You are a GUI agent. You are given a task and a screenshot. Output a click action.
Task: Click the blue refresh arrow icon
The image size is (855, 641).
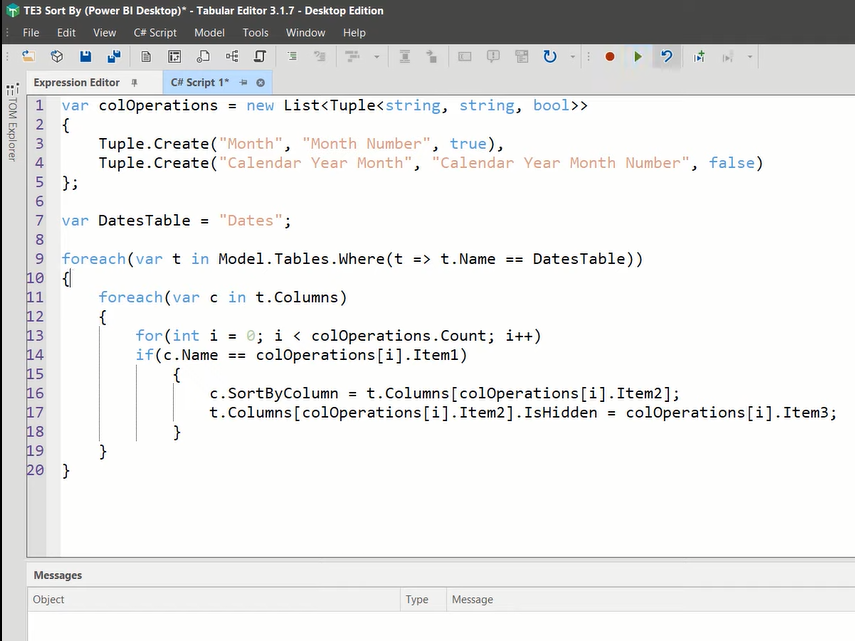tap(550, 57)
